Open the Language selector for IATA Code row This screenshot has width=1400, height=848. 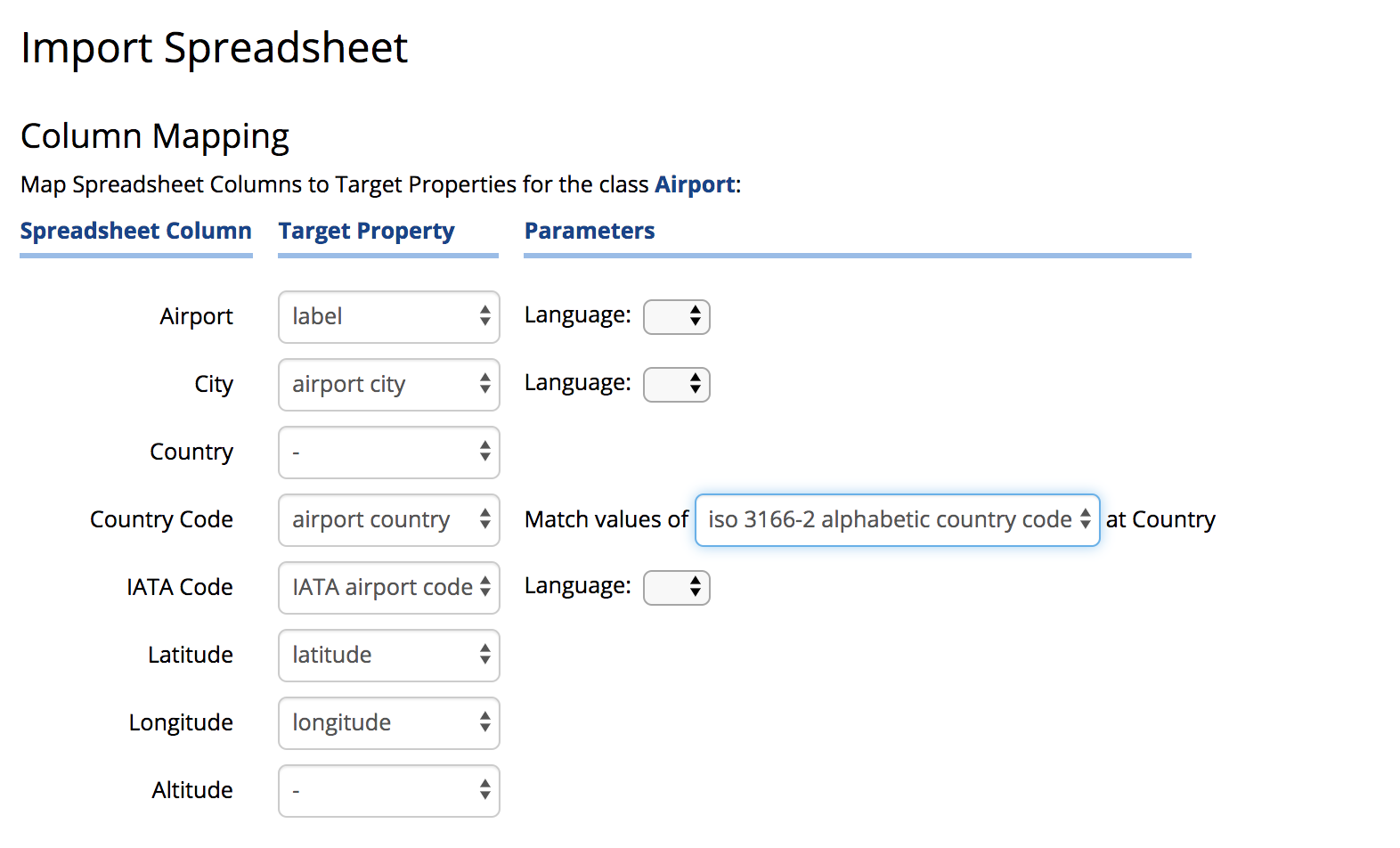(x=676, y=588)
